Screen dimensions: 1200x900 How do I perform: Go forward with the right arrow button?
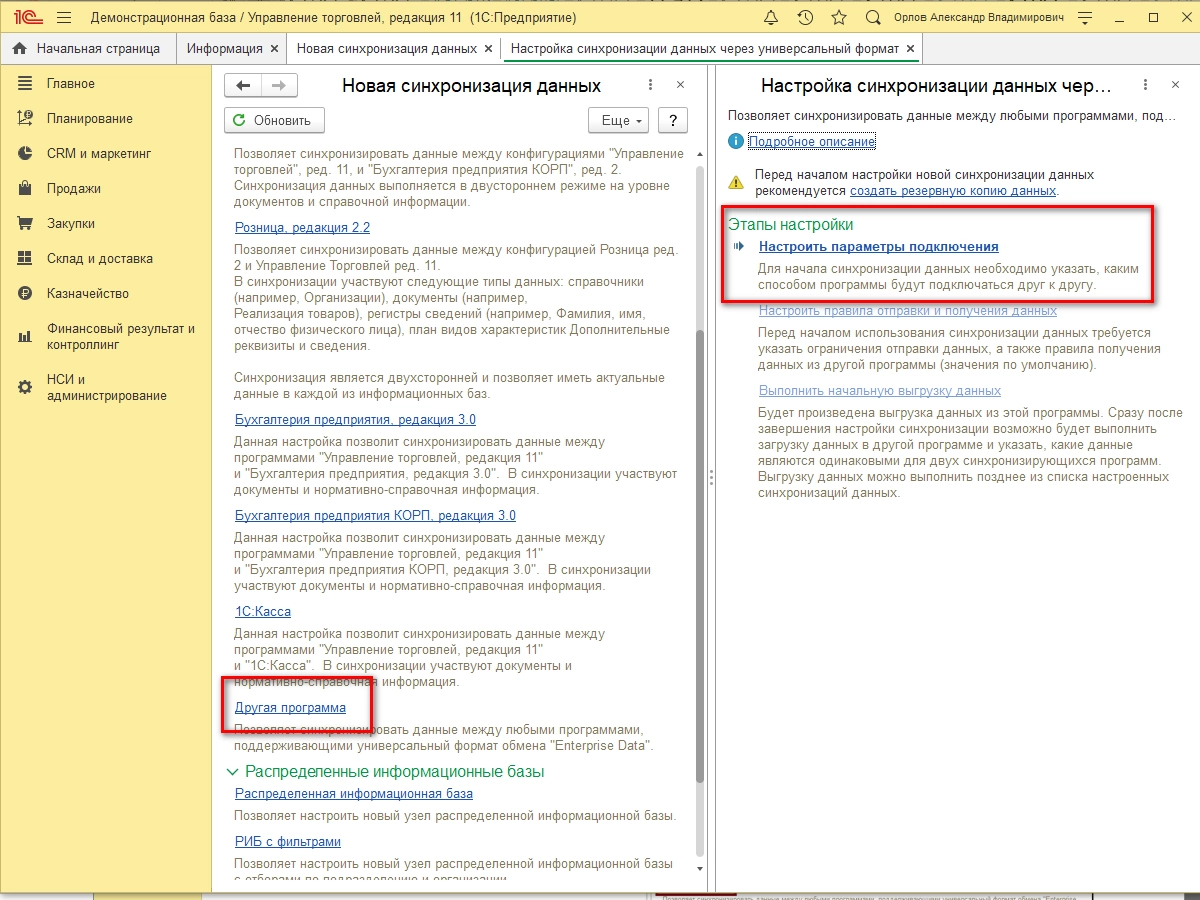[x=279, y=86]
